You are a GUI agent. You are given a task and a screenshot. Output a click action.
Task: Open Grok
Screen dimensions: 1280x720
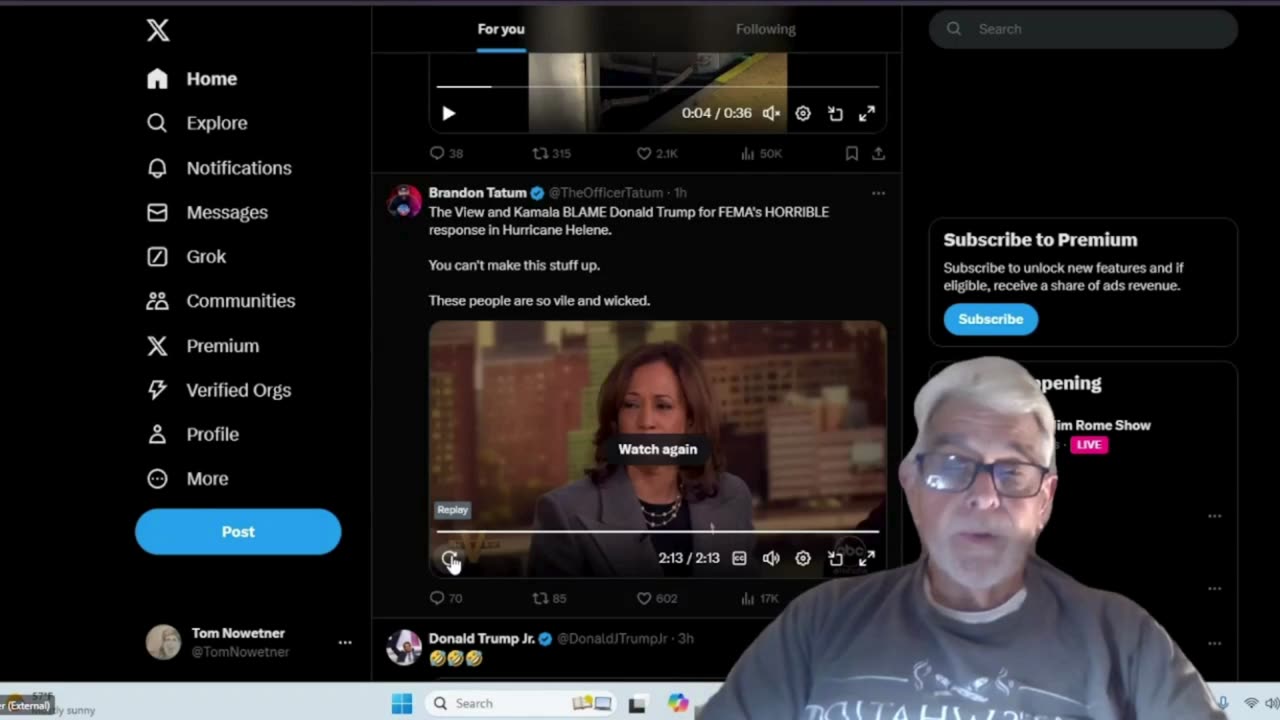click(186, 256)
